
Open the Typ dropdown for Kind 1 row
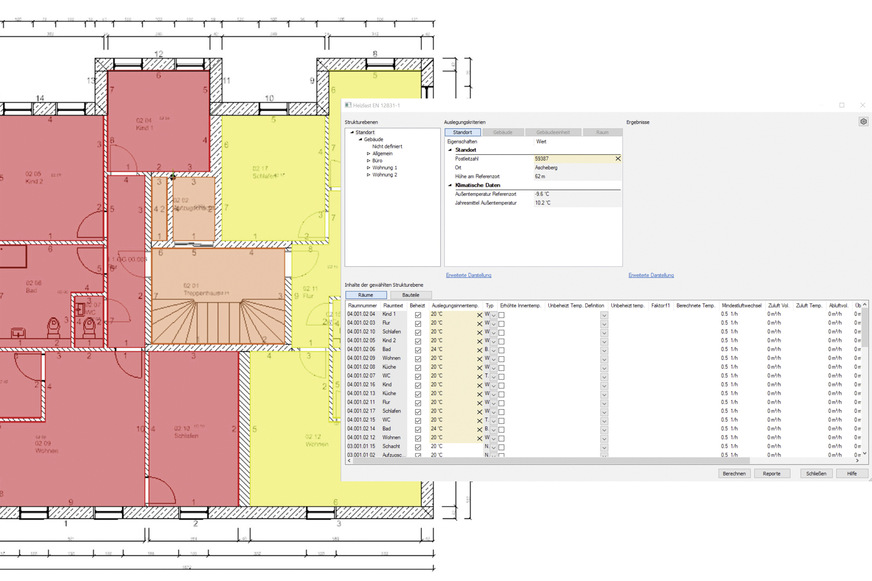493,314
